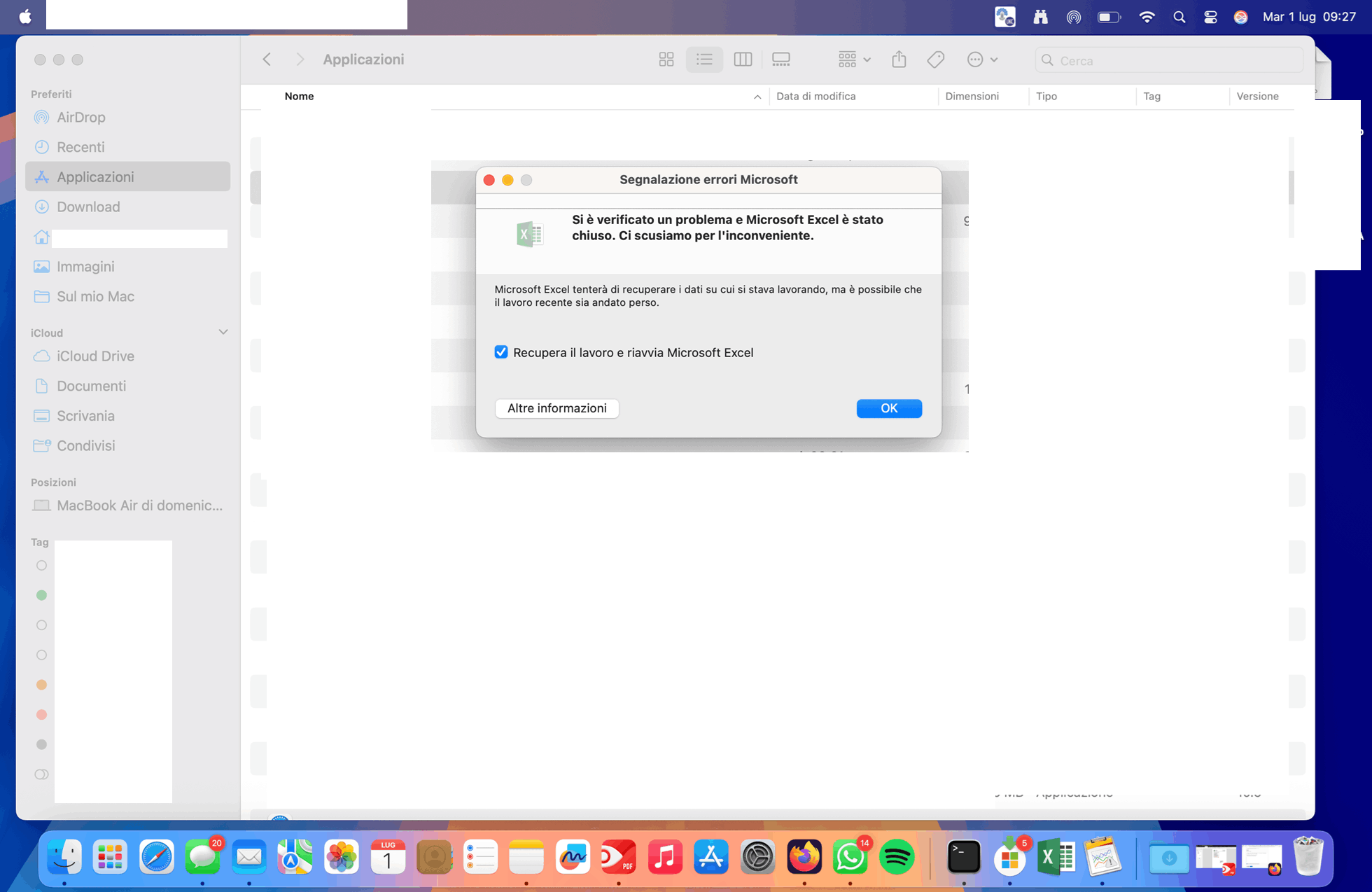Open Maps from the Dock
1372x892 pixels.
tap(295, 857)
